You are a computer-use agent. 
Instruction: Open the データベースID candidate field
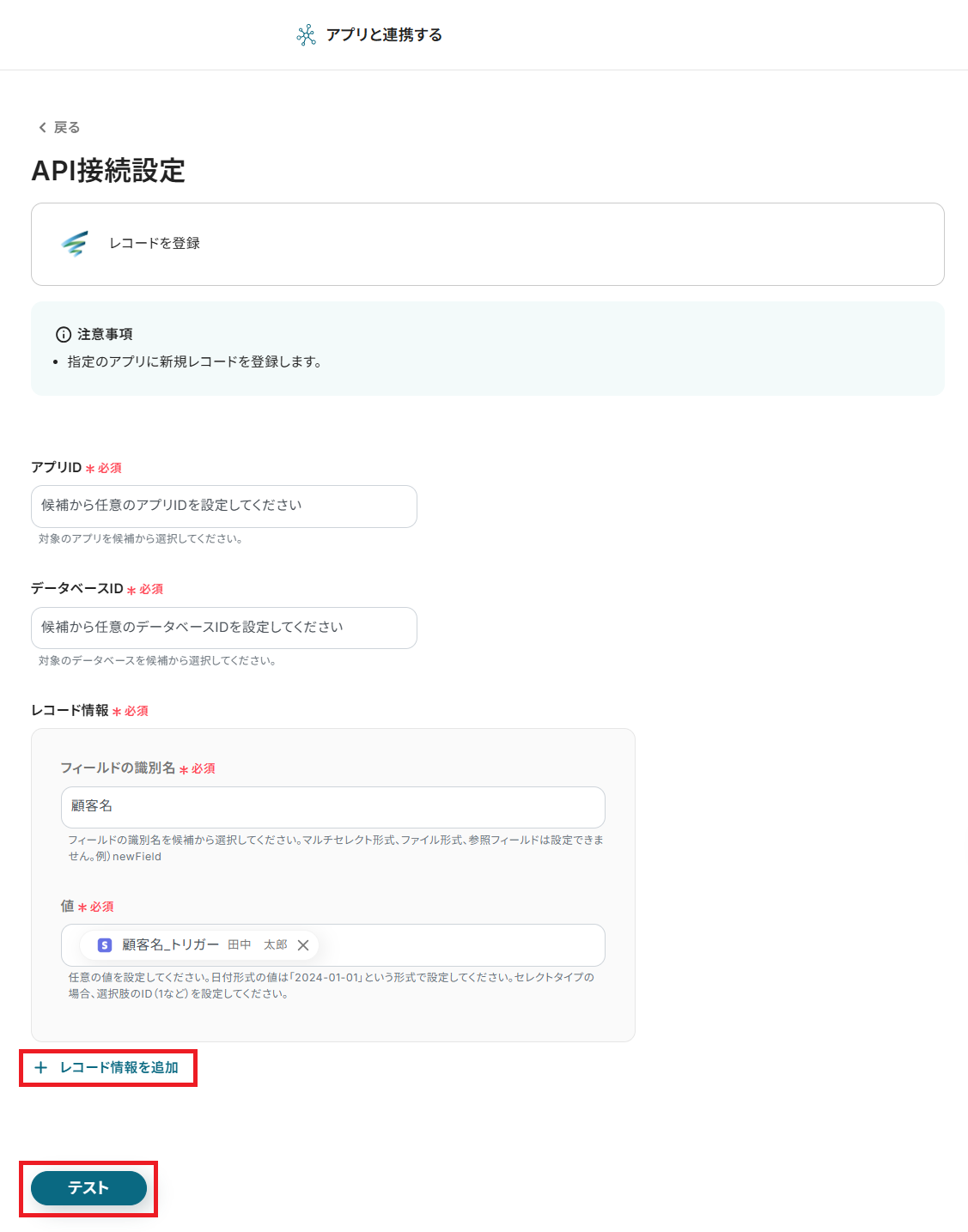[224, 628]
